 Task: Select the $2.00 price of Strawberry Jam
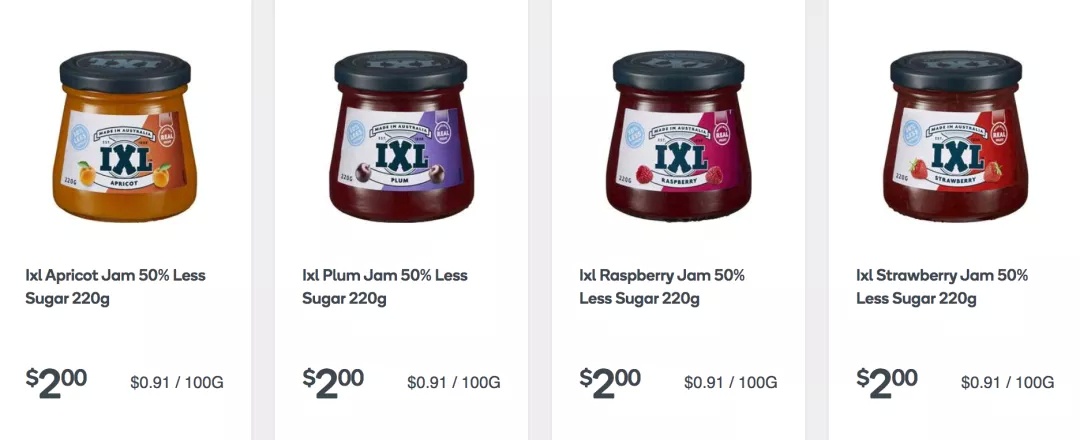[x=887, y=382]
